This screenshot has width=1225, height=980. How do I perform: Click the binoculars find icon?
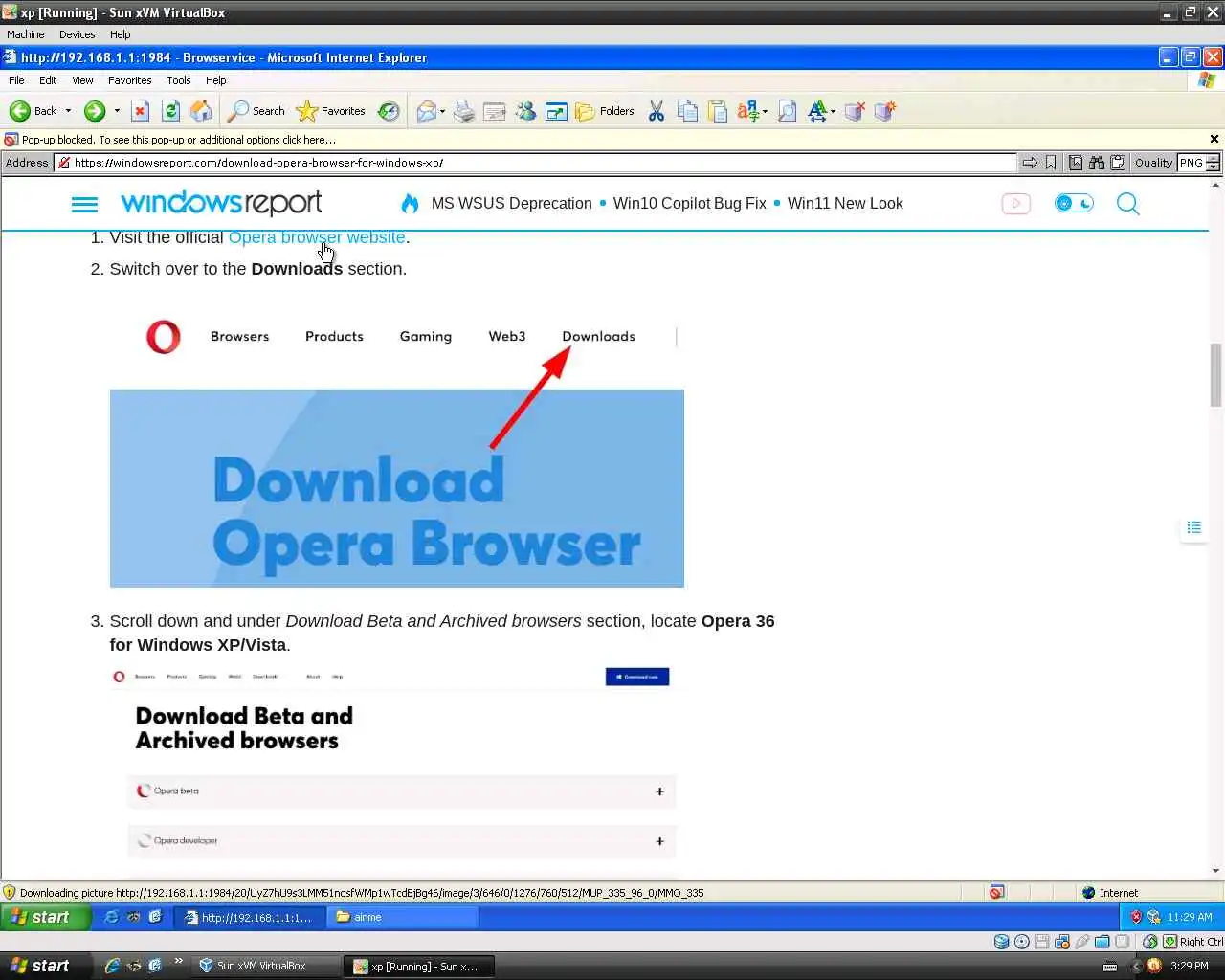point(1097,163)
